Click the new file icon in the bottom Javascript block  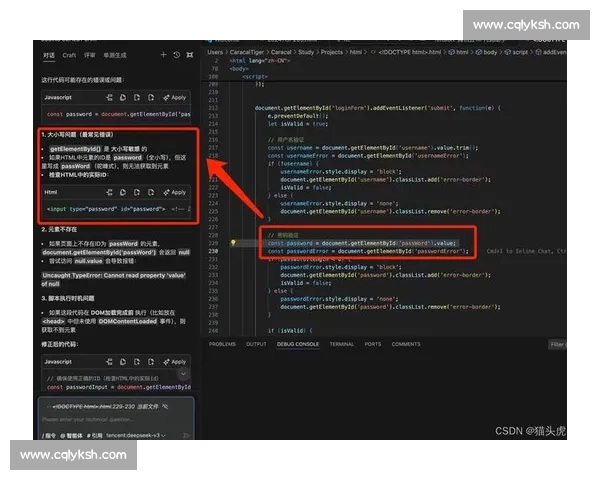(137, 361)
